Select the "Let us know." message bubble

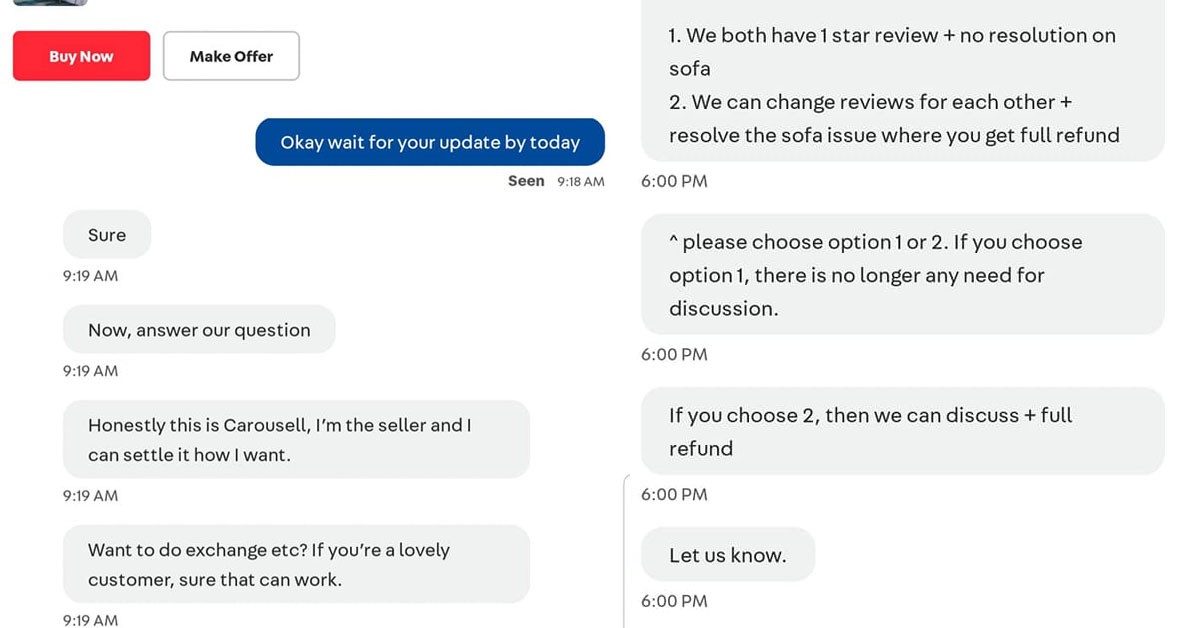[x=728, y=555]
